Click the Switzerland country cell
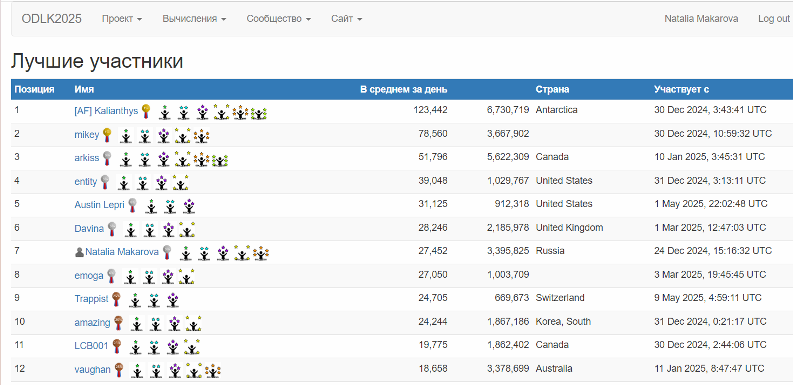The height and width of the screenshot is (385, 793). click(560, 298)
